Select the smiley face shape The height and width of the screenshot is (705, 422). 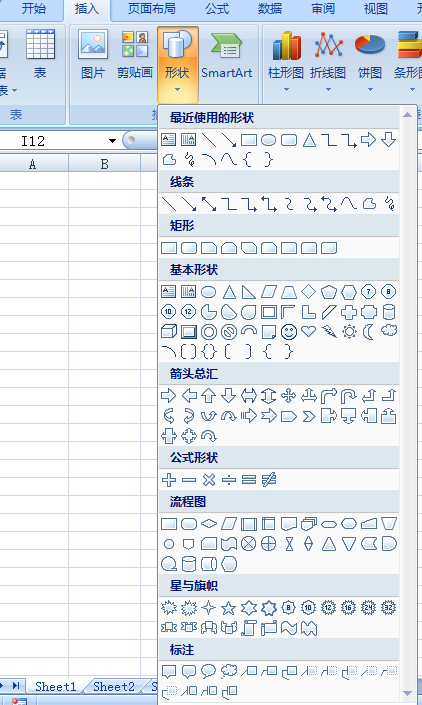coord(289,332)
